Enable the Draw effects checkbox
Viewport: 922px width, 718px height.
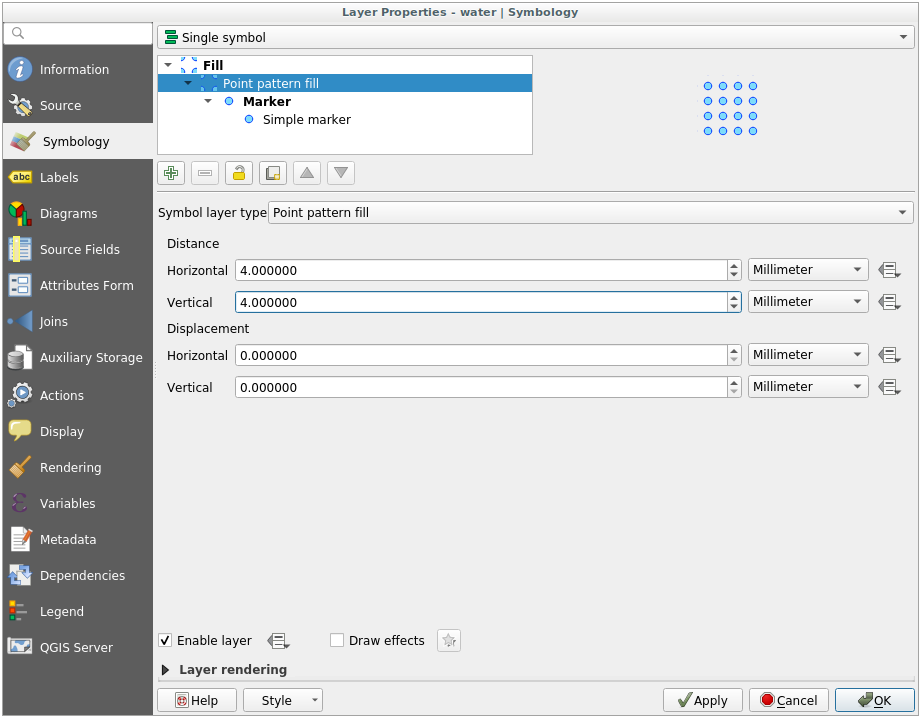tap(337, 641)
